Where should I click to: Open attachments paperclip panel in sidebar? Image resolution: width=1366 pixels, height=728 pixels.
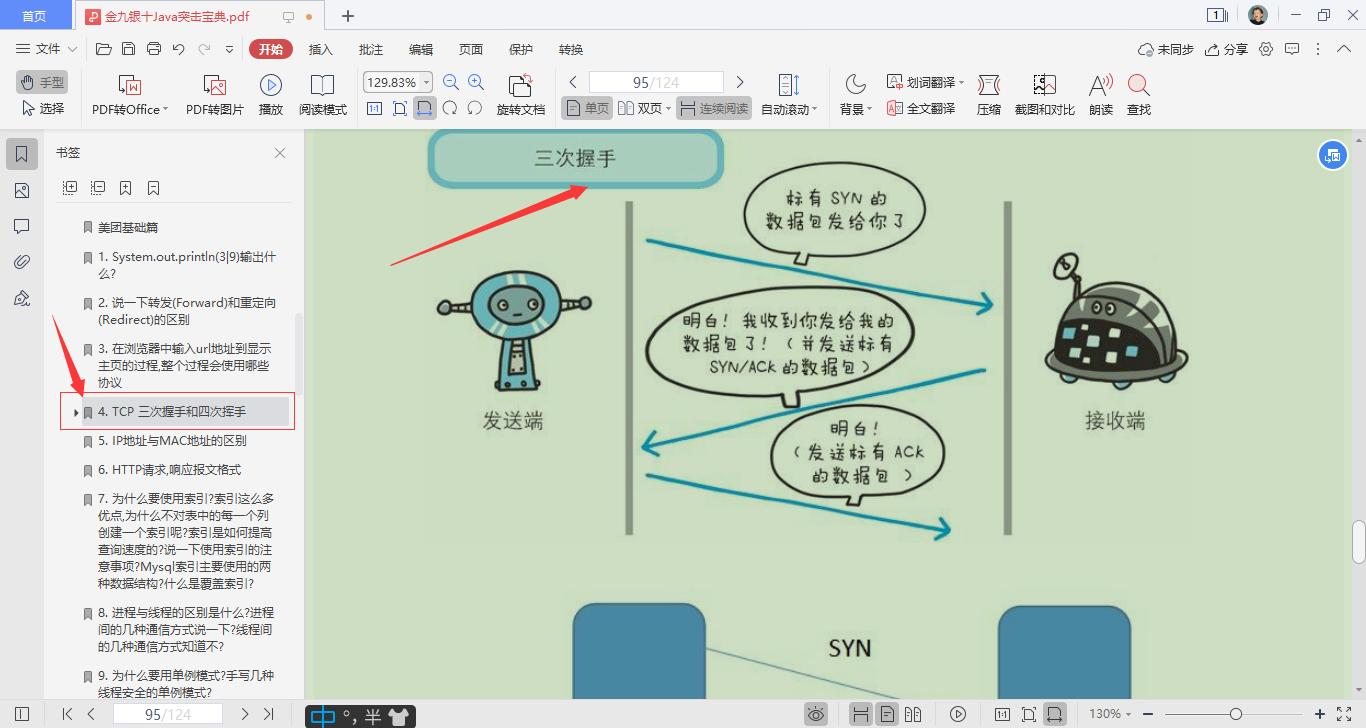(22, 263)
